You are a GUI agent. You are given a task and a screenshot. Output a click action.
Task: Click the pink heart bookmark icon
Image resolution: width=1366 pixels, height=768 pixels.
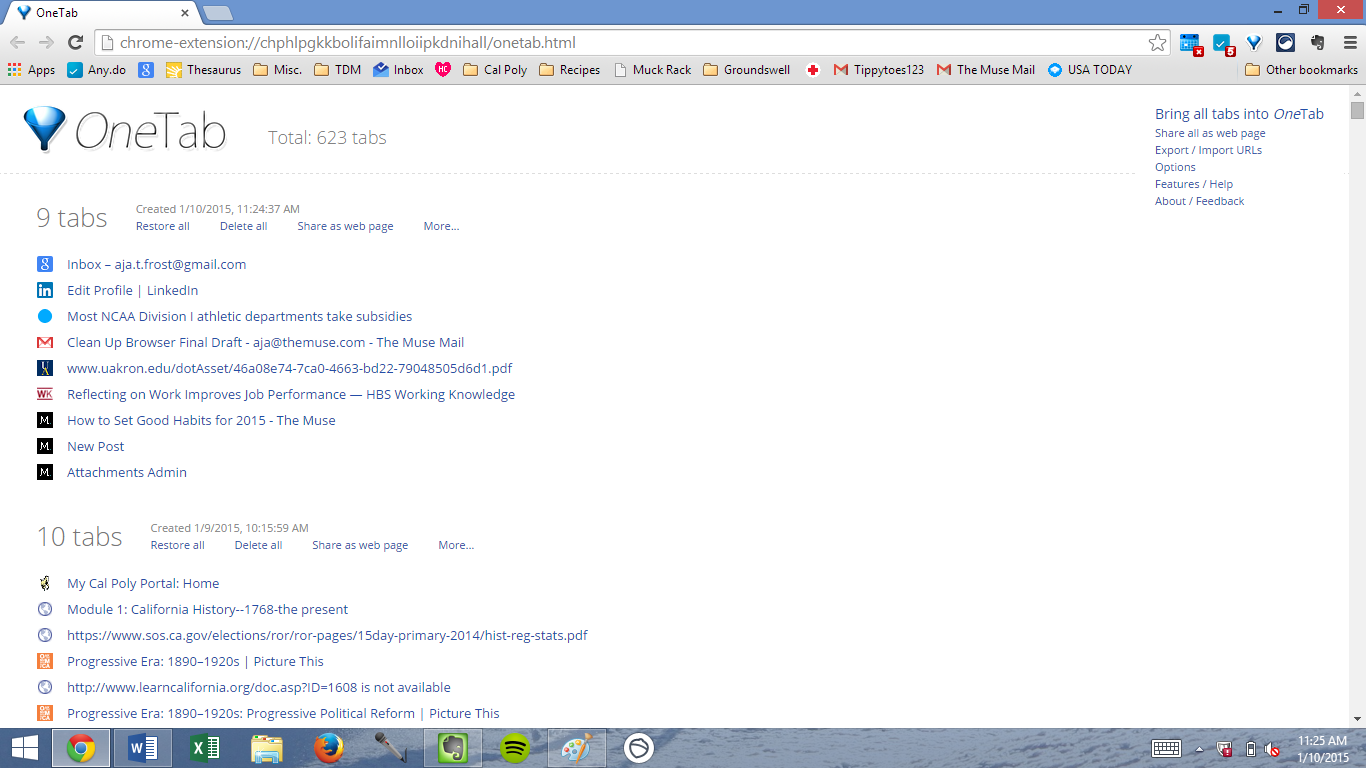click(443, 70)
